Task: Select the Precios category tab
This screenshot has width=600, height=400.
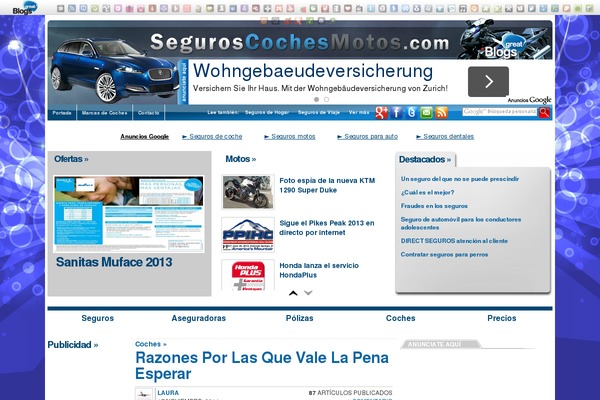Action: [502, 318]
